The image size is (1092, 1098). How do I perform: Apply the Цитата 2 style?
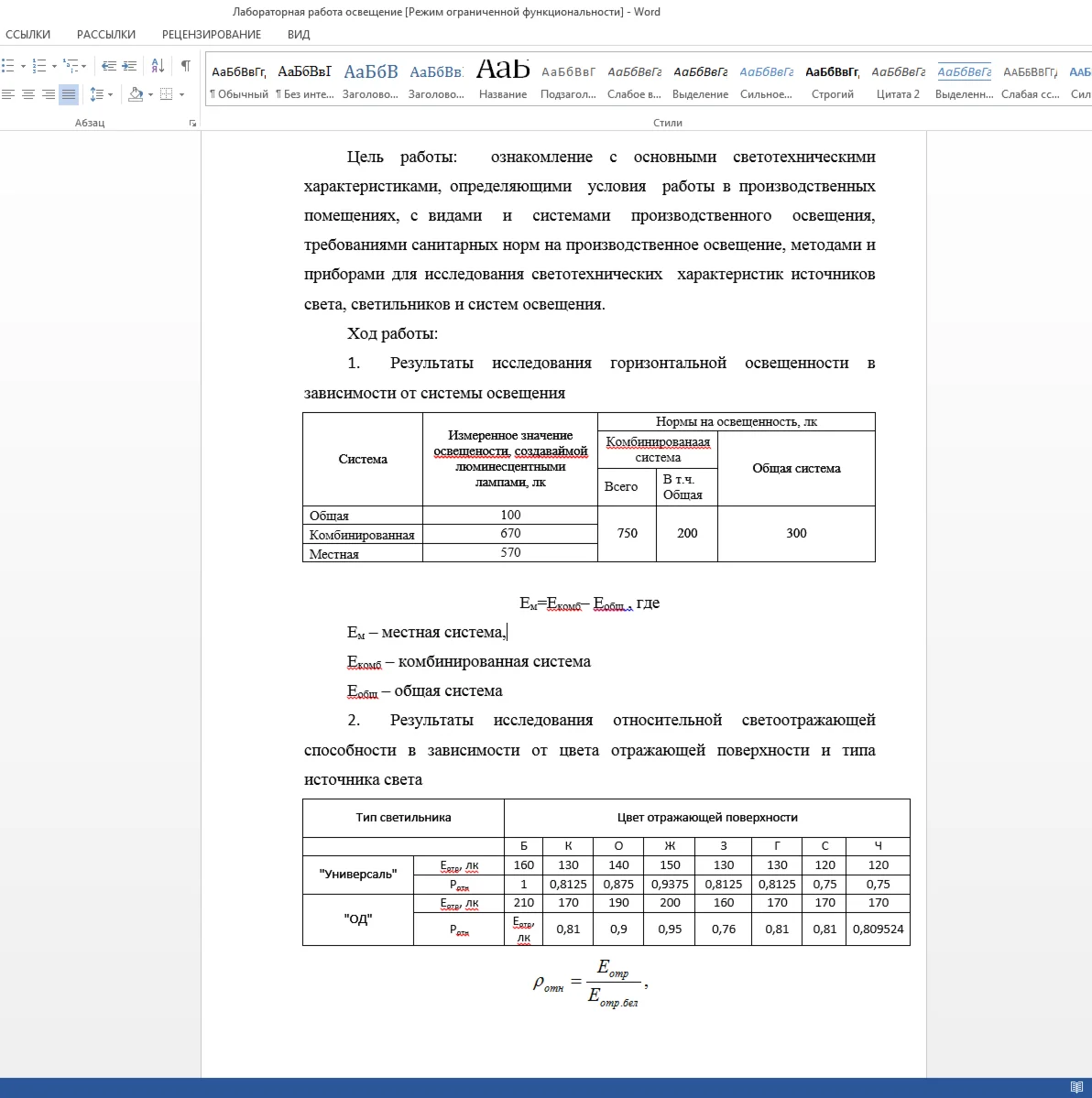(x=898, y=81)
